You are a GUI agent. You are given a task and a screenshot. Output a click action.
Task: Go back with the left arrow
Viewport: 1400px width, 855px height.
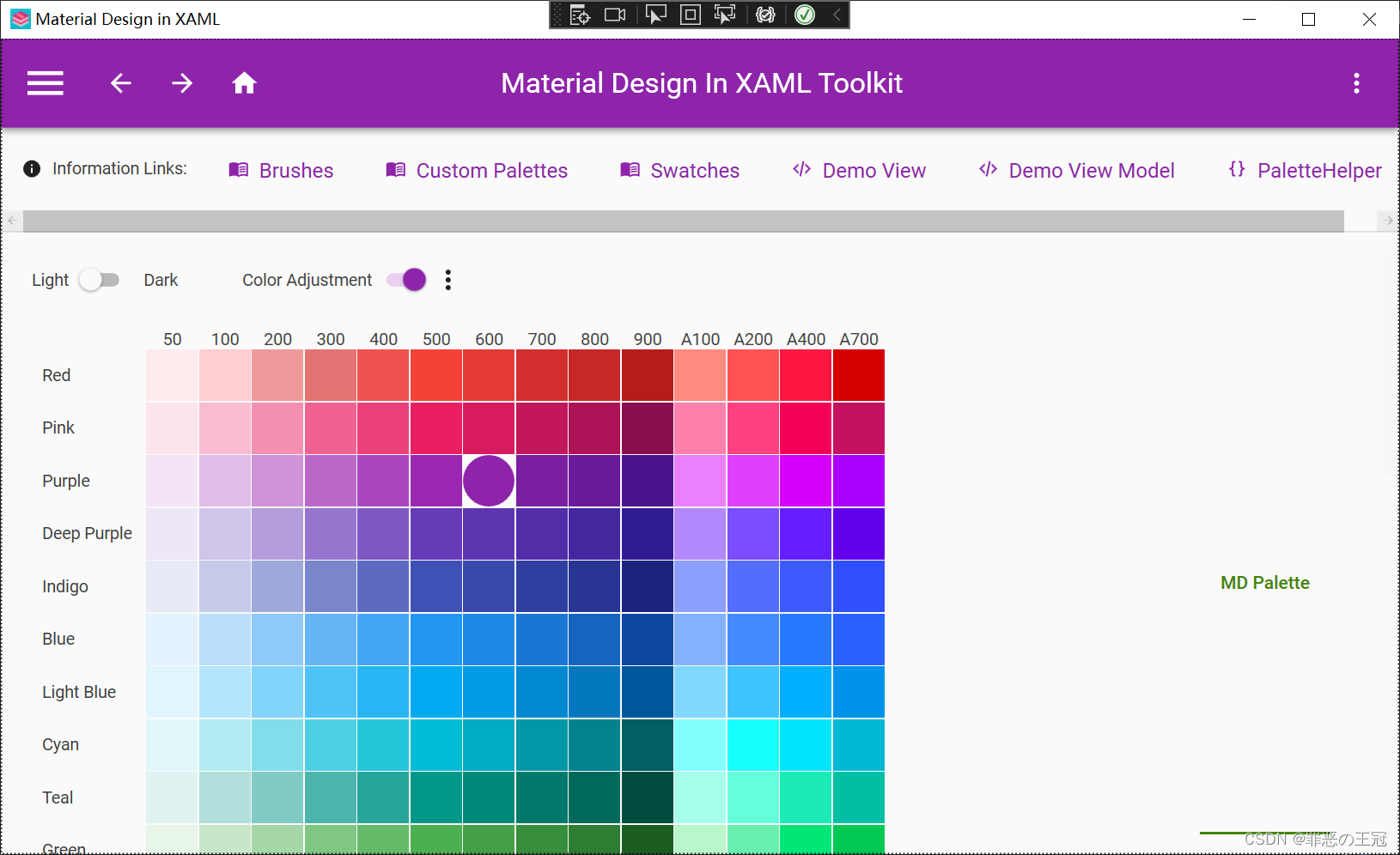tap(121, 83)
